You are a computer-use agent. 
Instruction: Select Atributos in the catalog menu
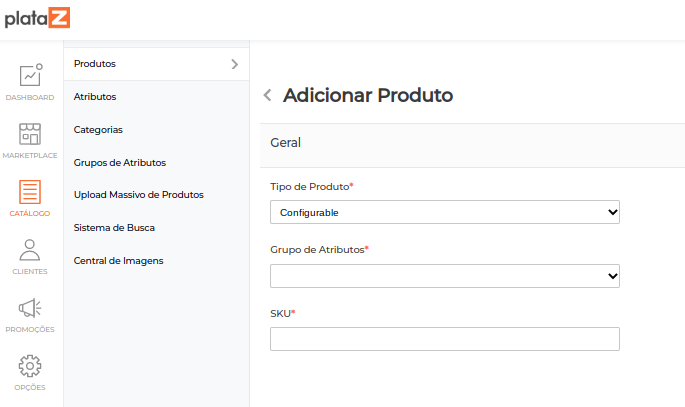click(95, 97)
